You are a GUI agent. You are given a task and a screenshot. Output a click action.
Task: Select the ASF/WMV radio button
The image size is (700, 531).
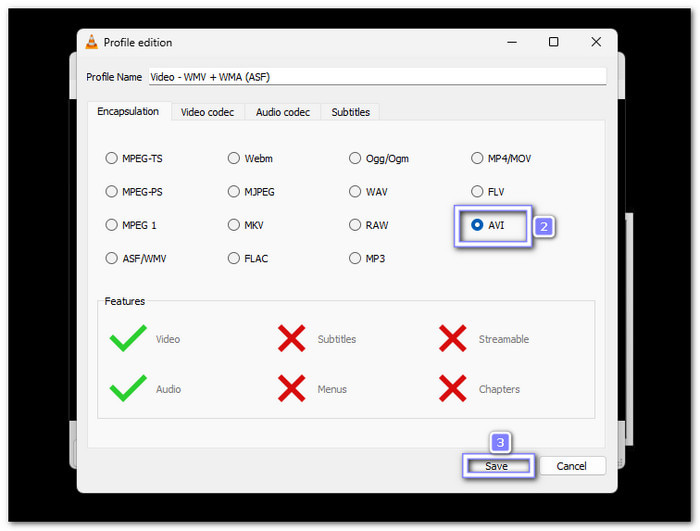click(112, 258)
